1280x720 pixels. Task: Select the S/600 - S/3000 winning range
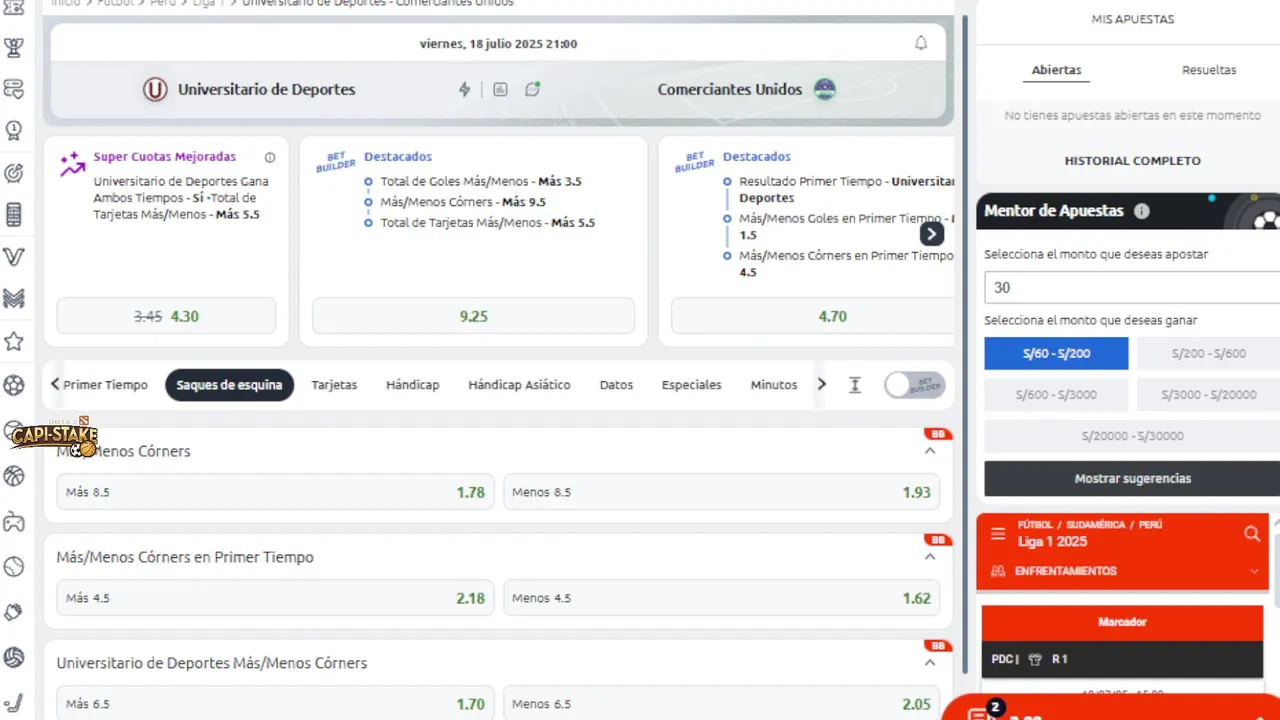tap(1056, 394)
